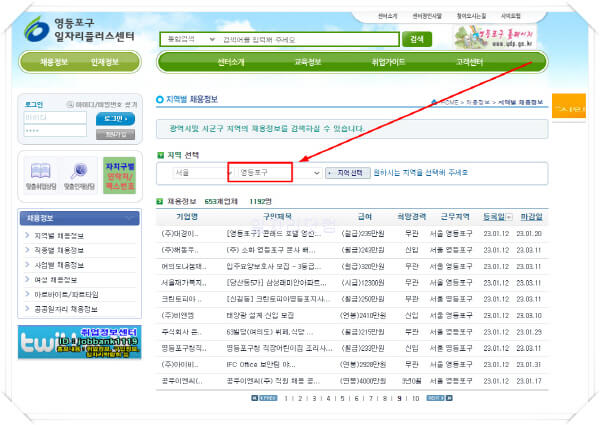Screen dimensions: 600x425
Task: Open 여성 채용정보 in the sidebar
Action: pyautogui.click(x=55, y=280)
